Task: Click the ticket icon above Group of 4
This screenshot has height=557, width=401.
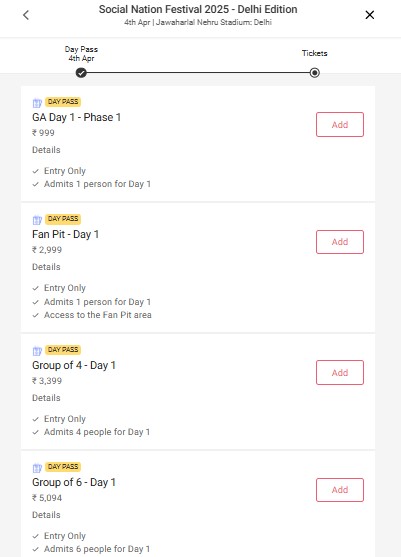Action: point(37,351)
